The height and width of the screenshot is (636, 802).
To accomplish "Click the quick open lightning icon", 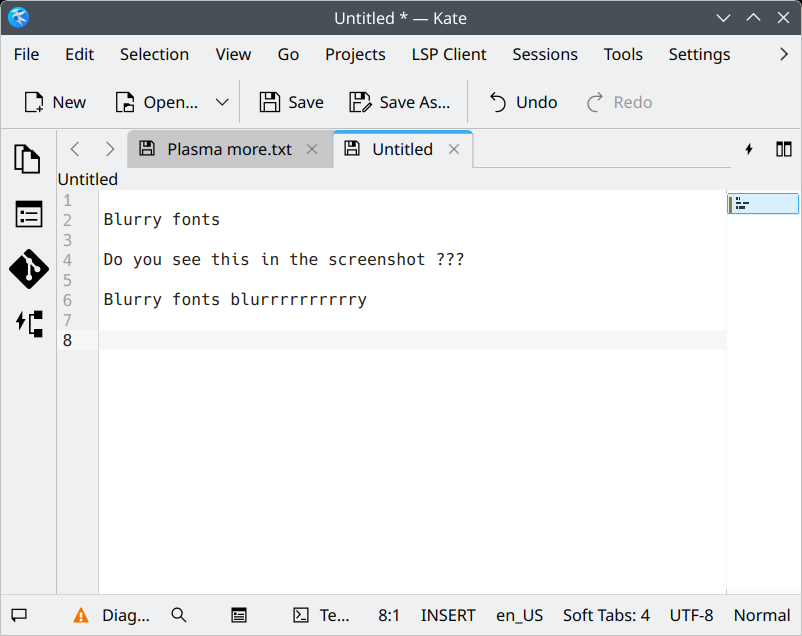I will 749,149.
